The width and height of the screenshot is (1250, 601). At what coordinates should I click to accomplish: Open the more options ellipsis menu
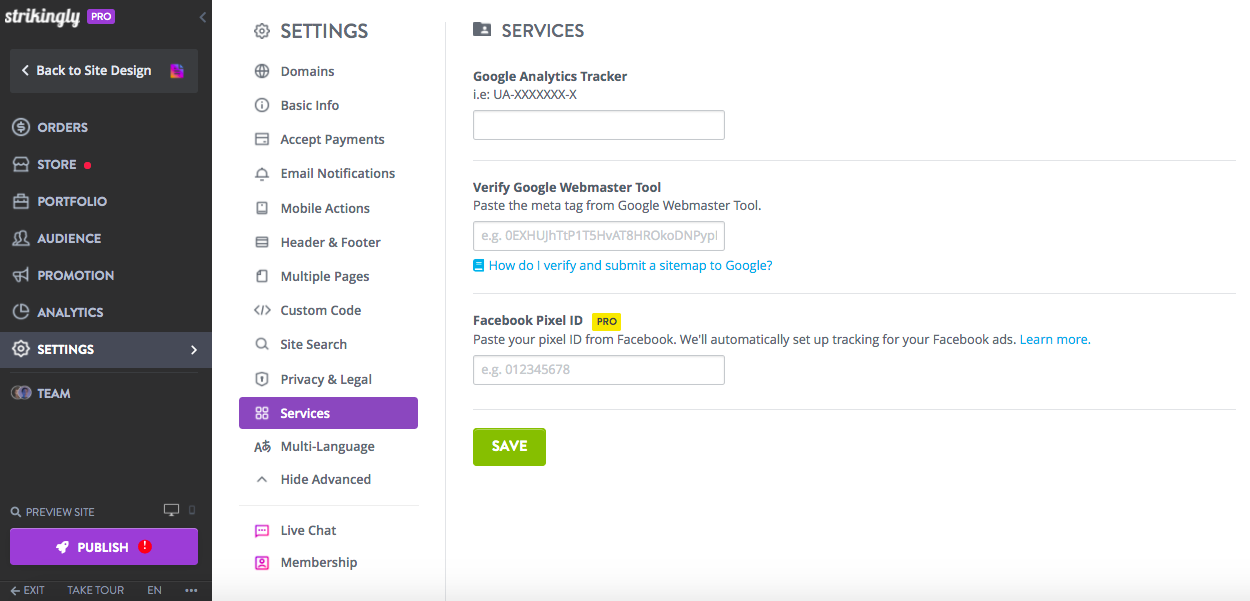pos(191,590)
